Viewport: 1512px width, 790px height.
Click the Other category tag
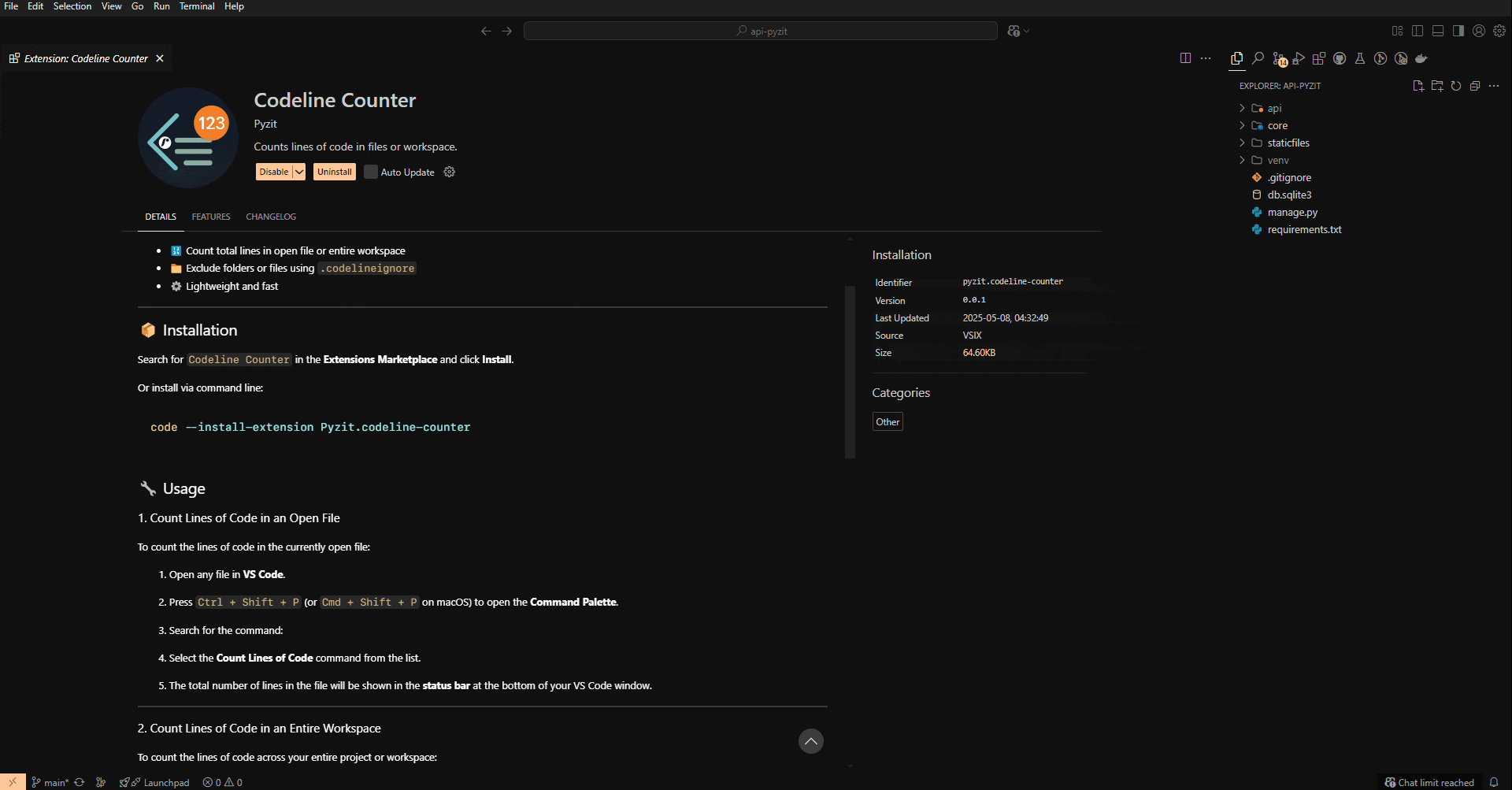pyautogui.click(x=888, y=422)
